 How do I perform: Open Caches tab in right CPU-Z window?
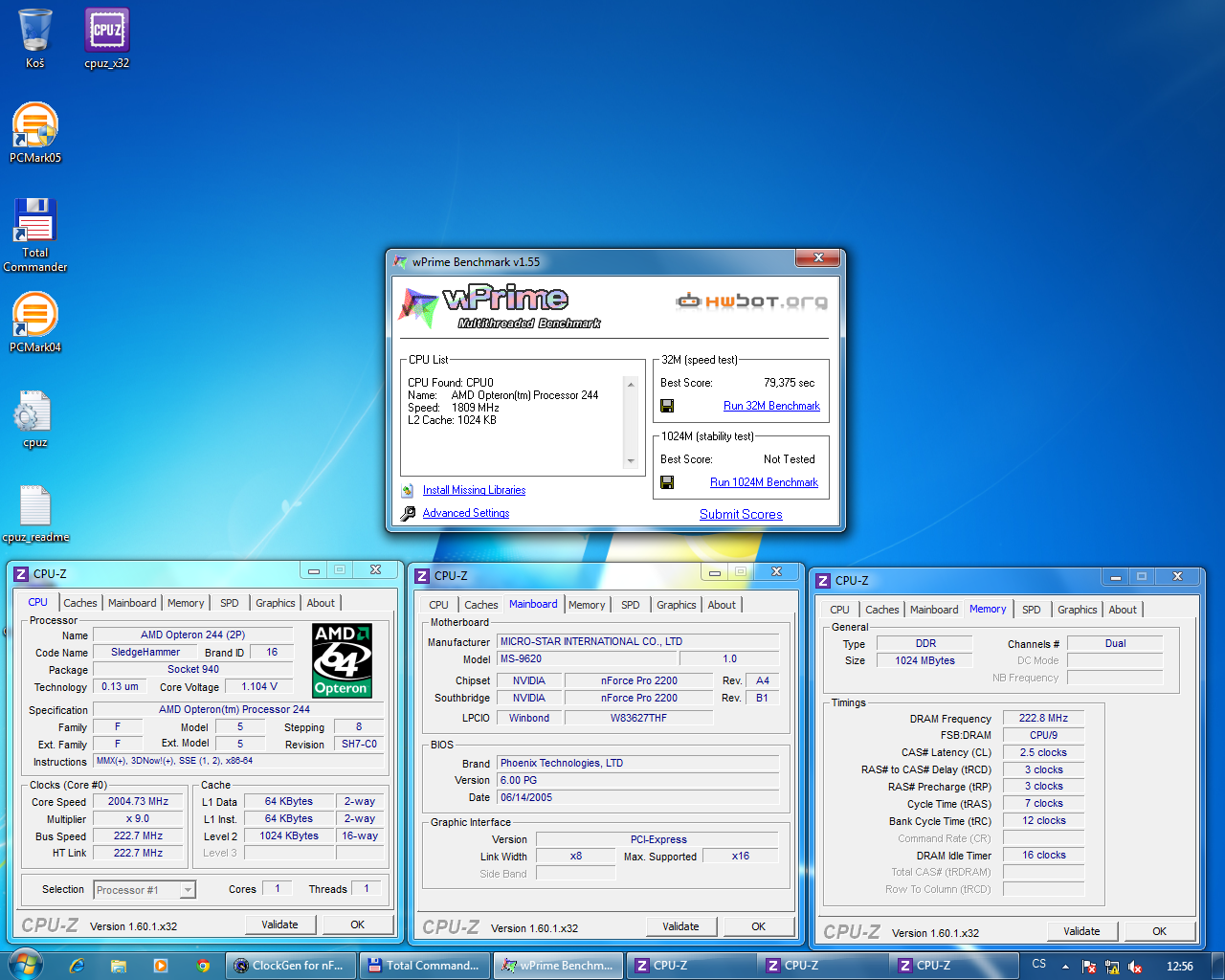click(x=881, y=610)
